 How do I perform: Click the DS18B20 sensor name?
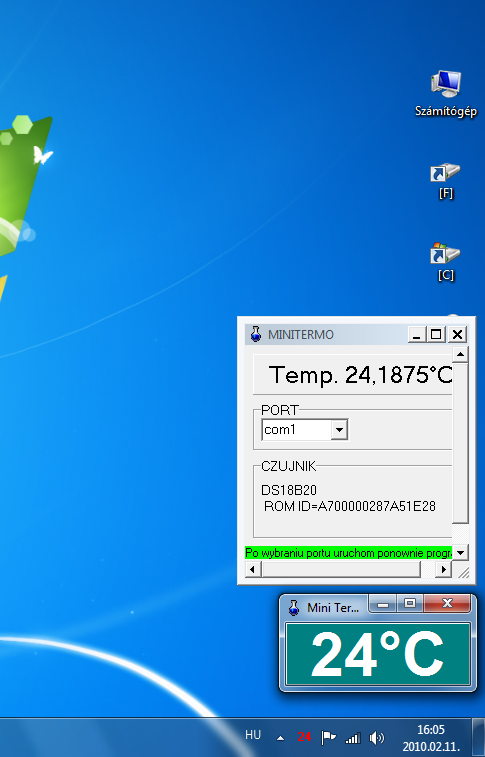click(x=289, y=490)
